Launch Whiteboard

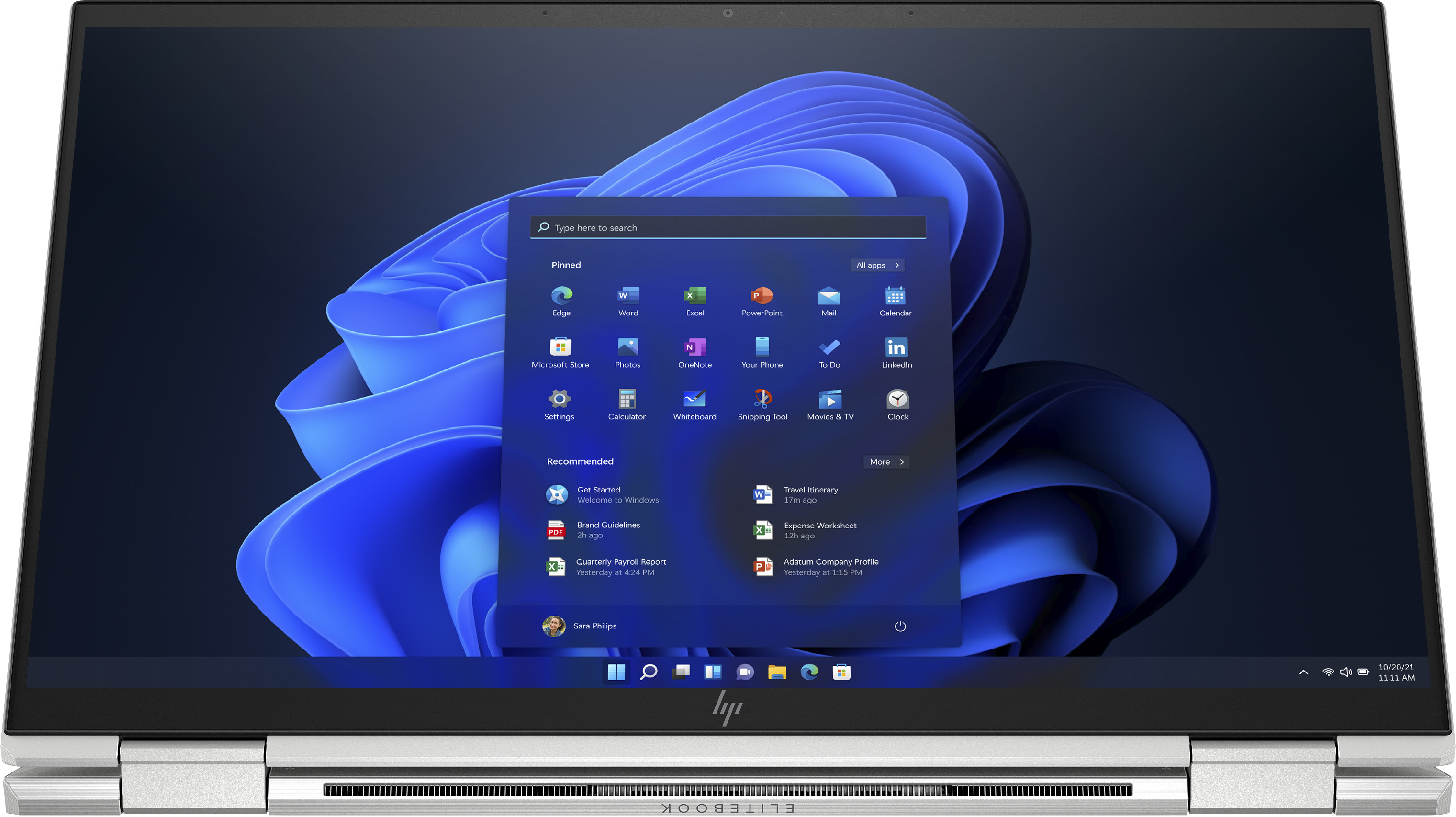coord(694,405)
